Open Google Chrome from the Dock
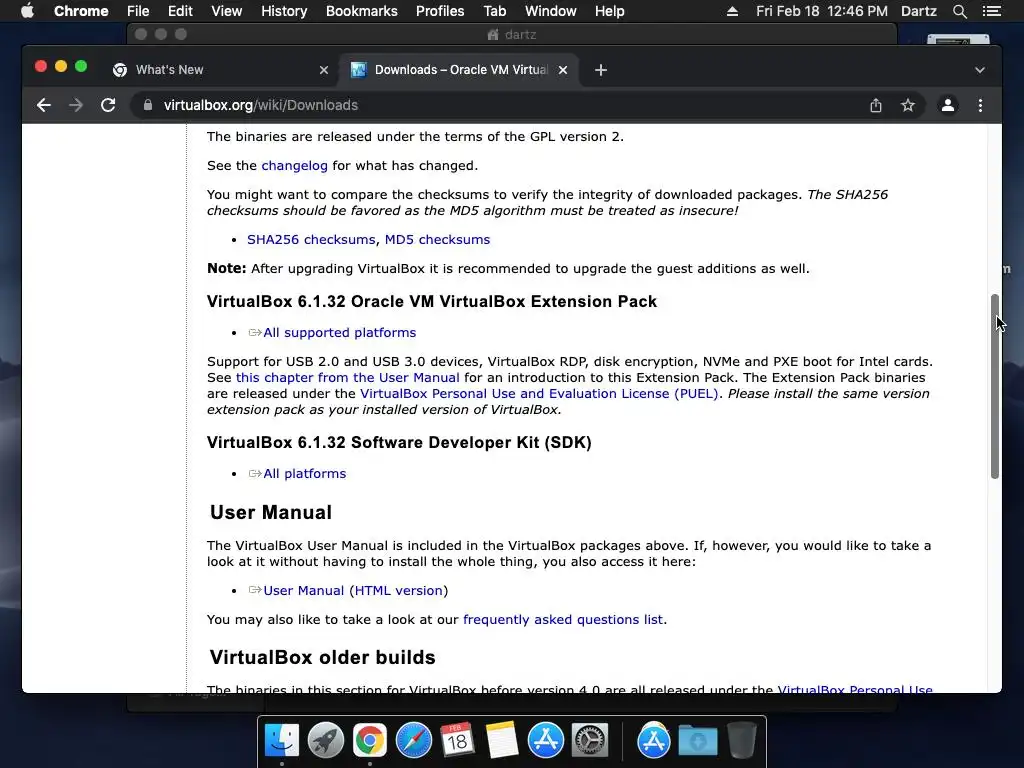This screenshot has height=768, width=1024. [x=370, y=741]
